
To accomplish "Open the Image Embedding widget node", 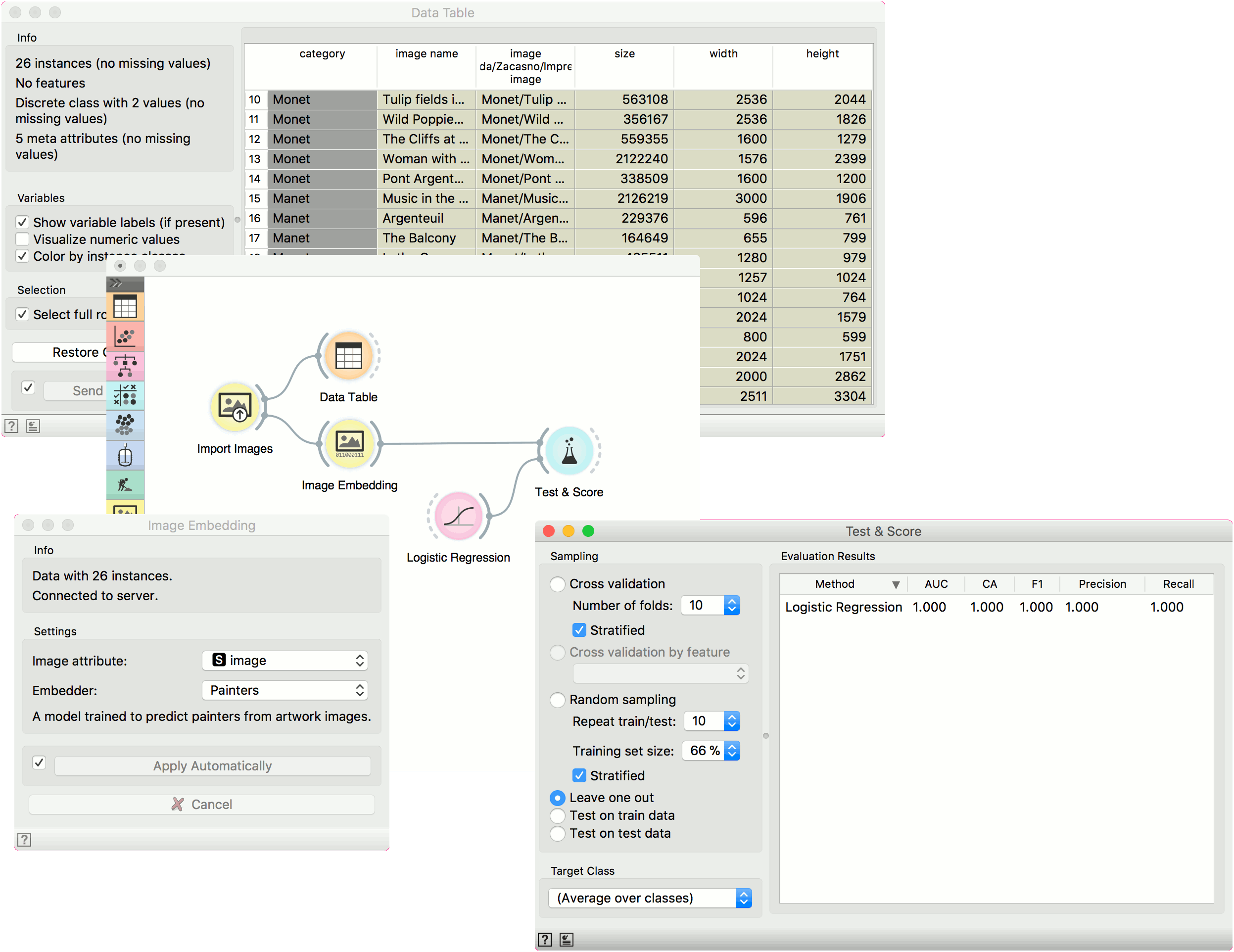I will click(349, 443).
